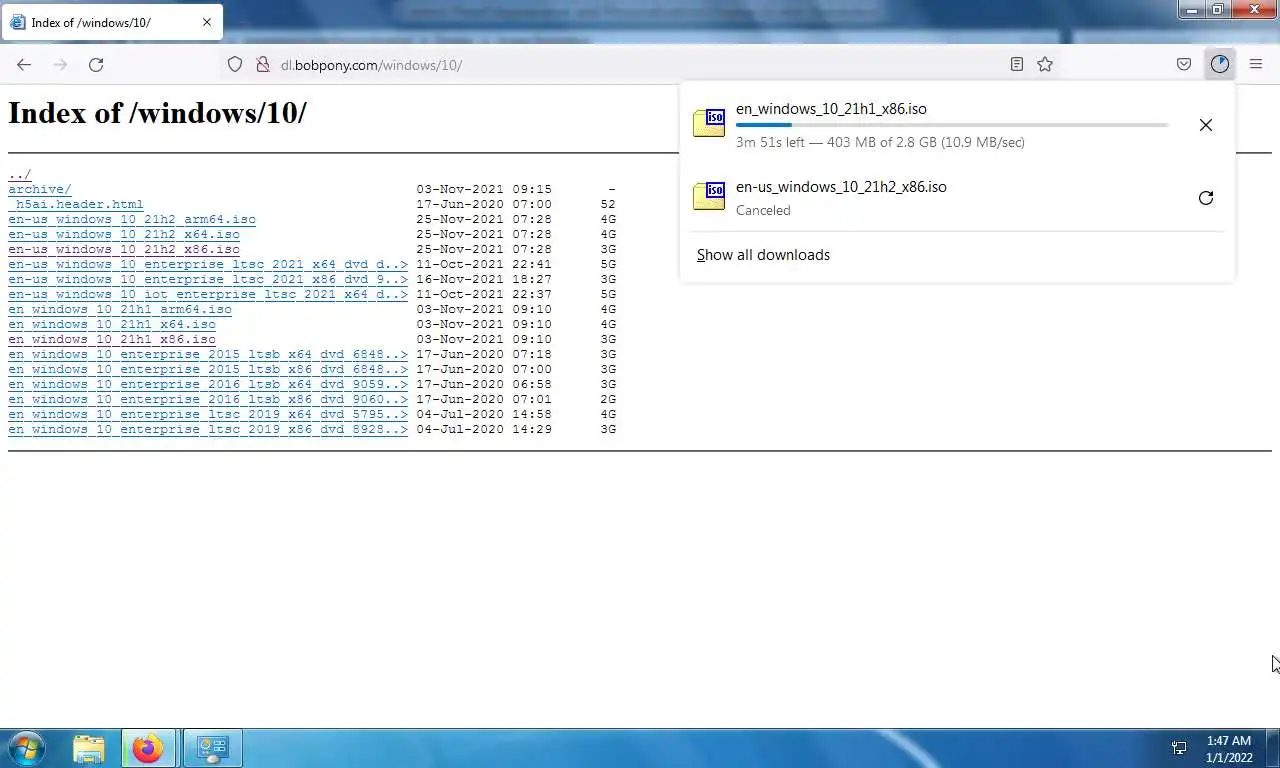The width and height of the screenshot is (1280, 768).
Task: Click the ISO file icon for the canceled download
Action: [709, 196]
